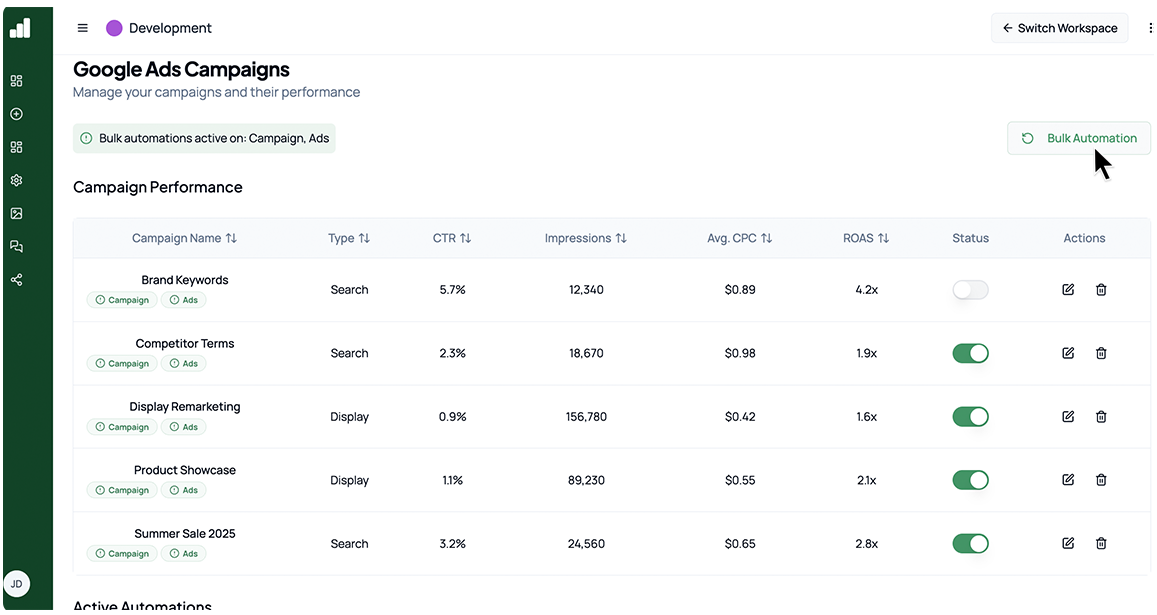The width and height of the screenshot is (1157, 615).
Task: Edit the Product Showcase campaign
Action: coord(1068,480)
